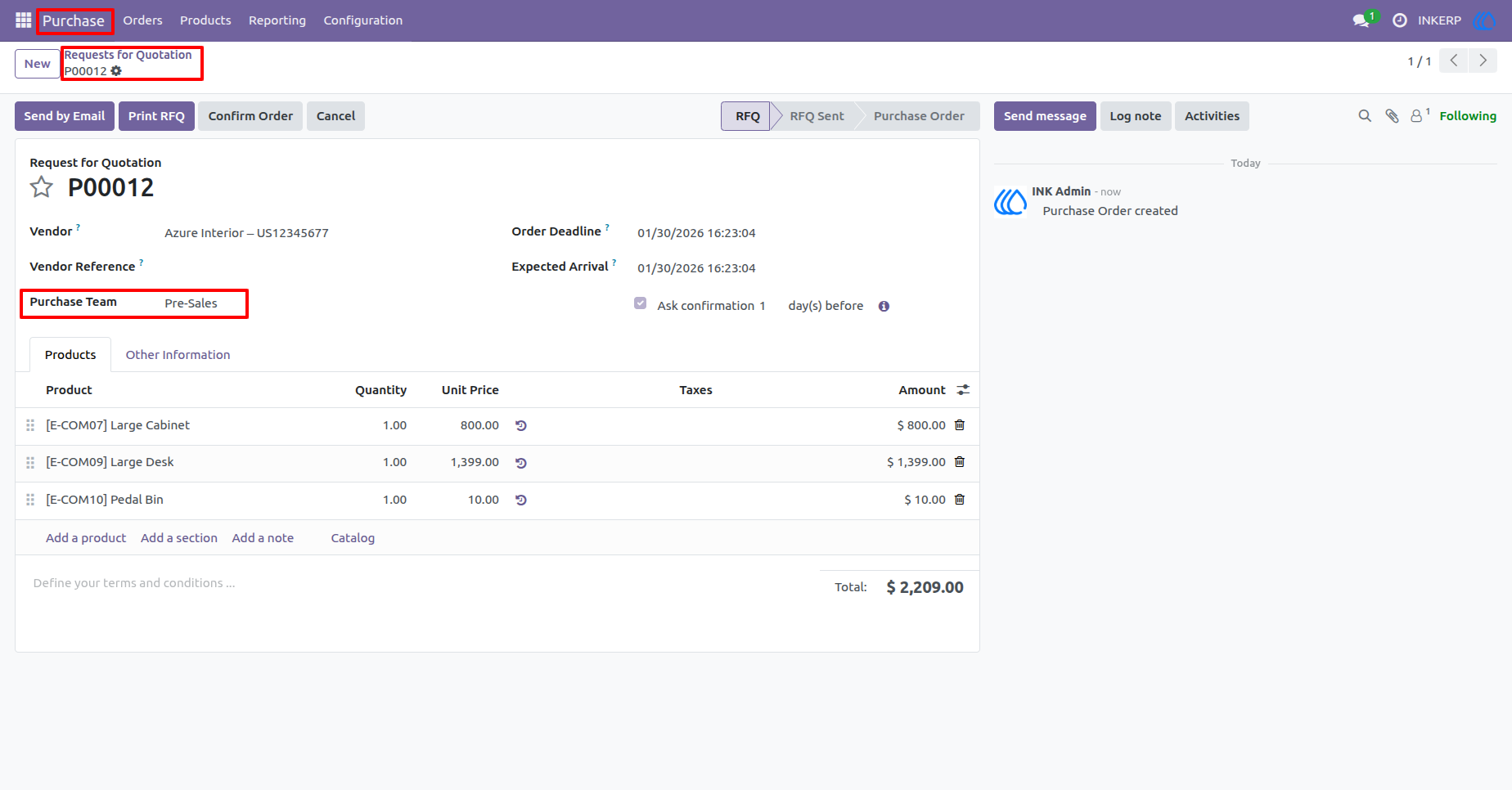Mark P00012 as favorite with star
The image size is (1512, 790).
click(42, 187)
